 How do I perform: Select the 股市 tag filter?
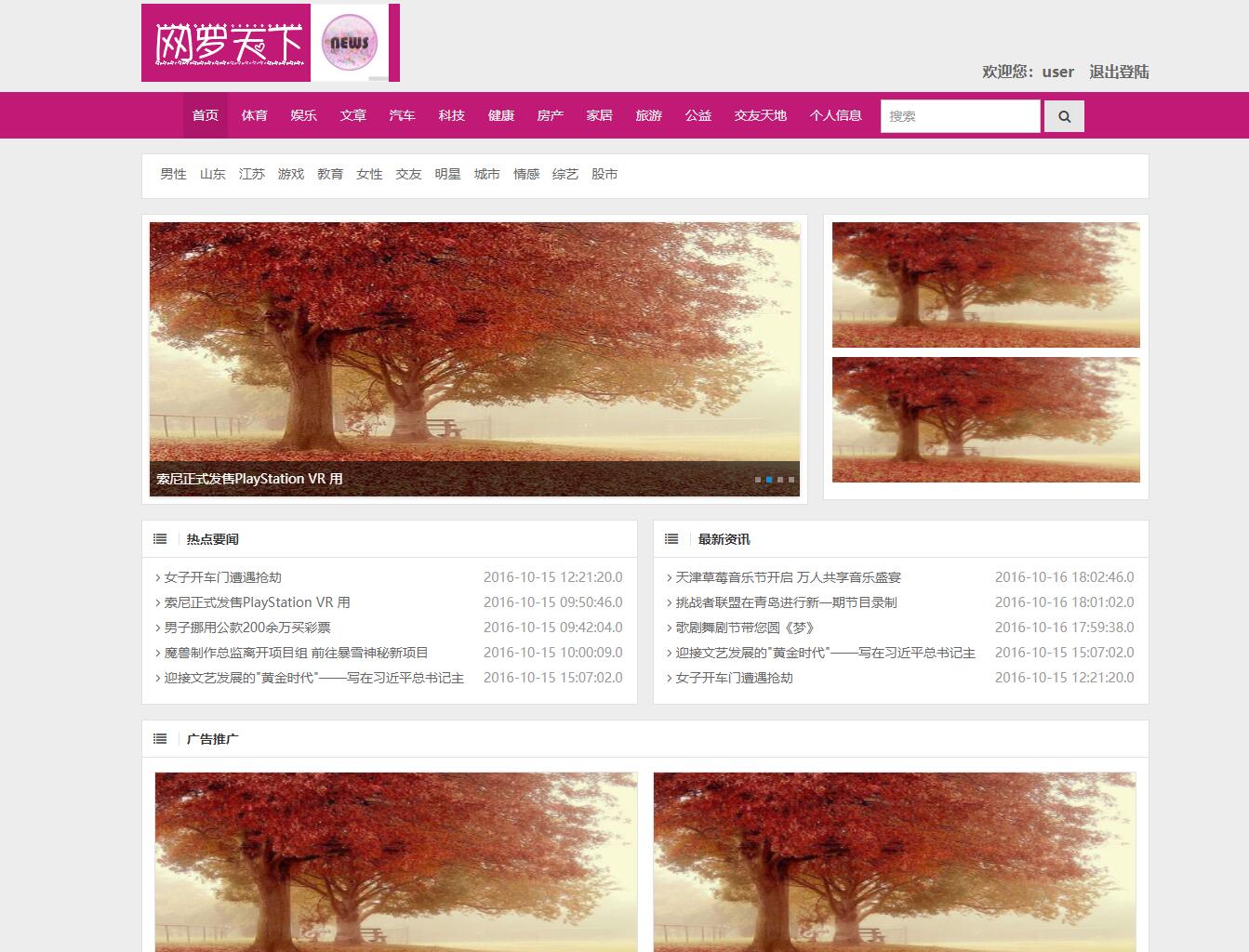click(605, 174)
